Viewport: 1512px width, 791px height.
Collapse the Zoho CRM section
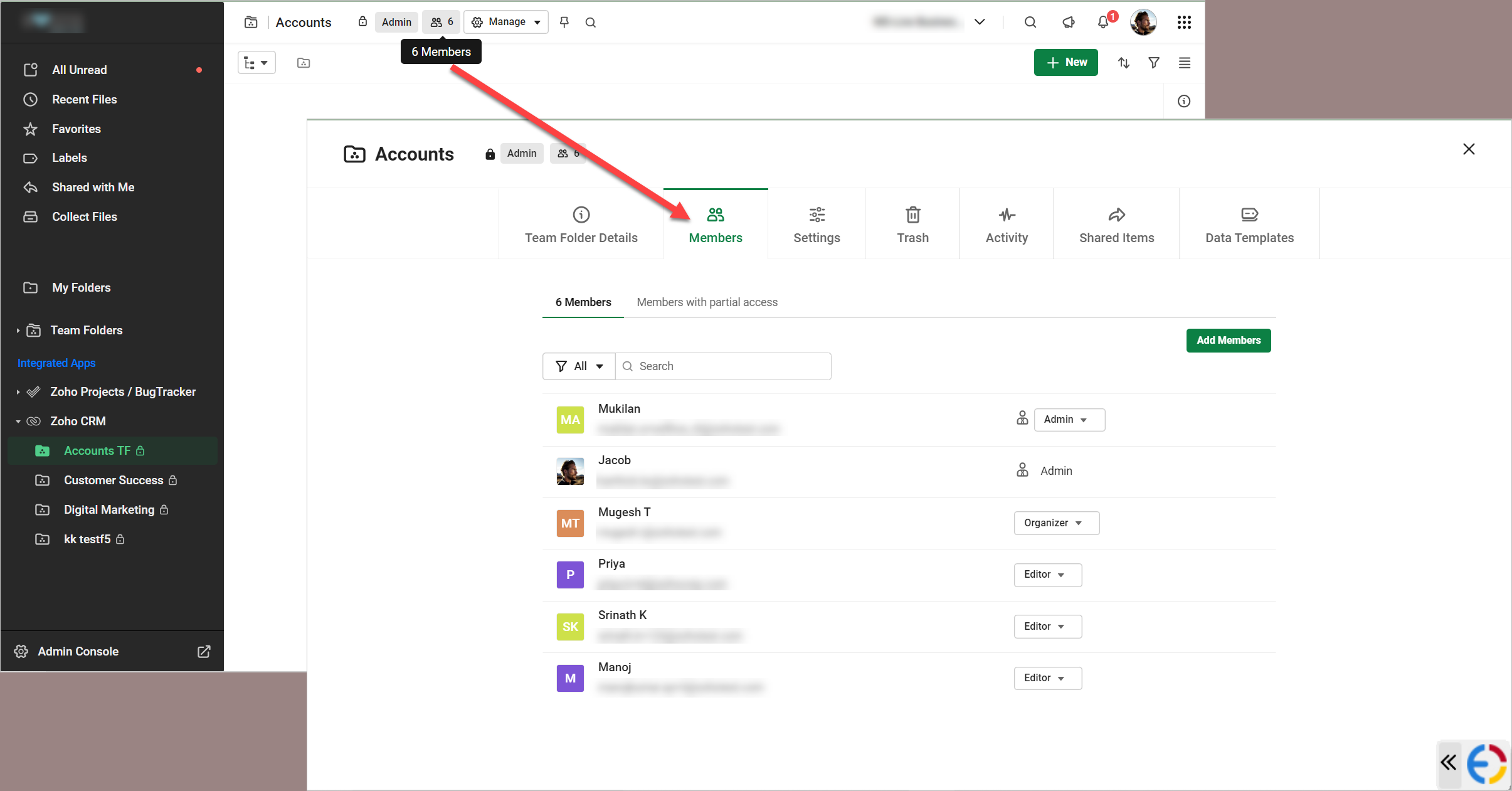pos(18,422)
